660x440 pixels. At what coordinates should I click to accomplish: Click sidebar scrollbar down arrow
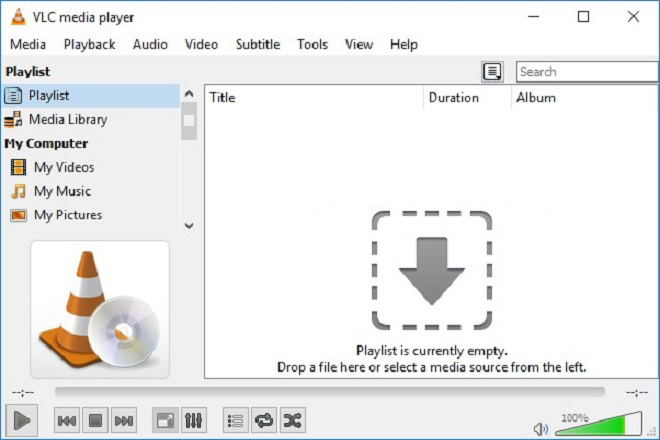click(189, 226)
